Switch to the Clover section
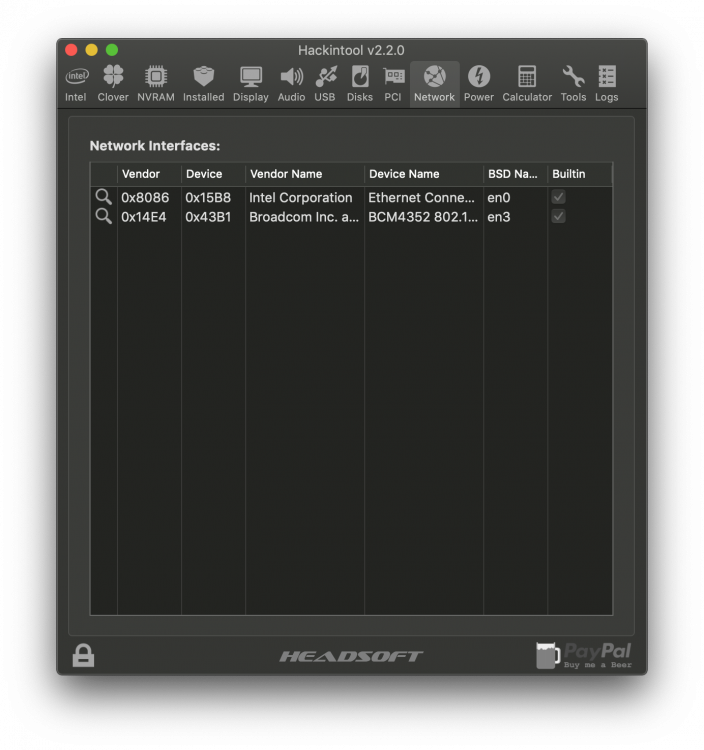This screenshot has width=704, height=750. (x=113, y=84)
